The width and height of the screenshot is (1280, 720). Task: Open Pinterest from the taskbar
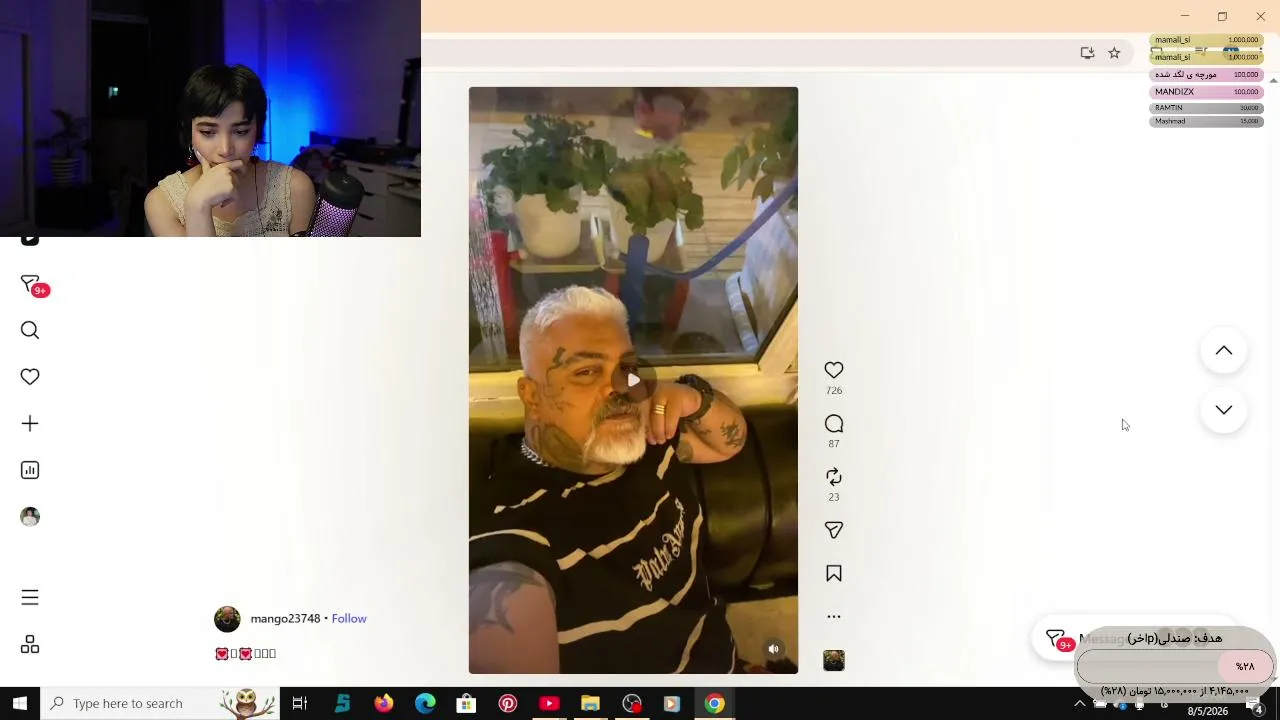[508, 704]
